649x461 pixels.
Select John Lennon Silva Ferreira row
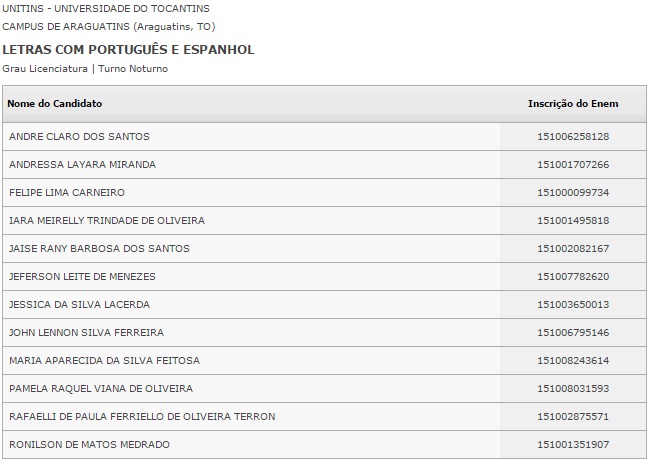86,332
